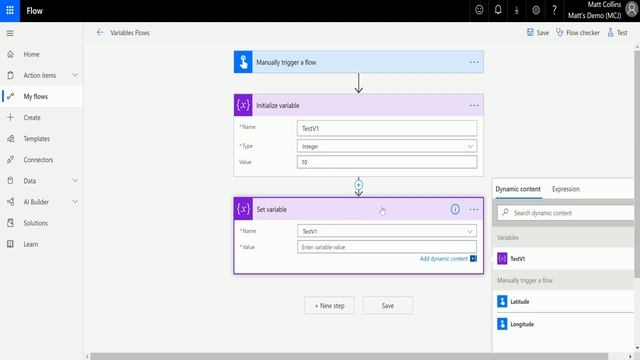Click the Latitude trigger icon
The image size is (640, 360).
502,301
